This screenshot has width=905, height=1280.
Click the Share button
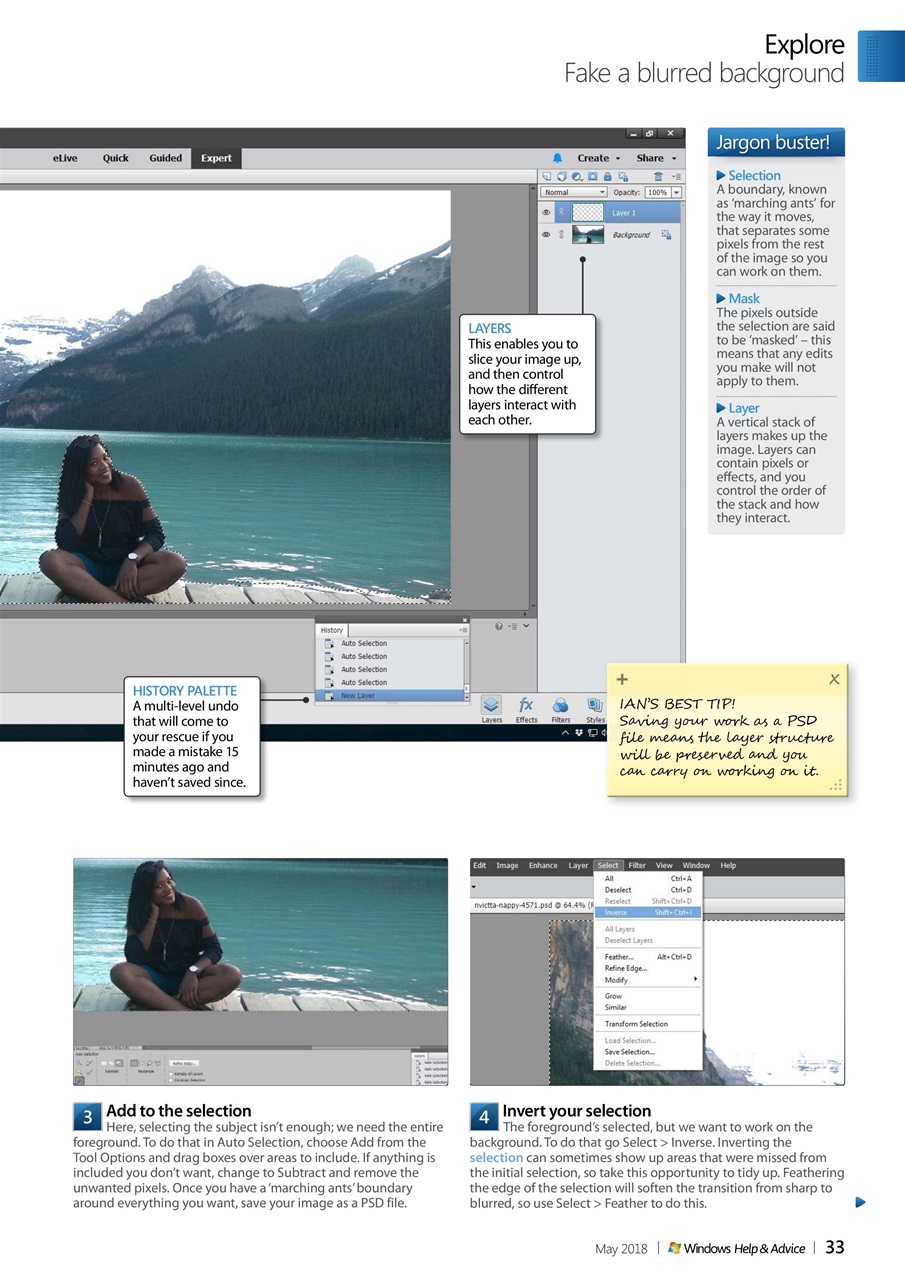pos(650,157)
